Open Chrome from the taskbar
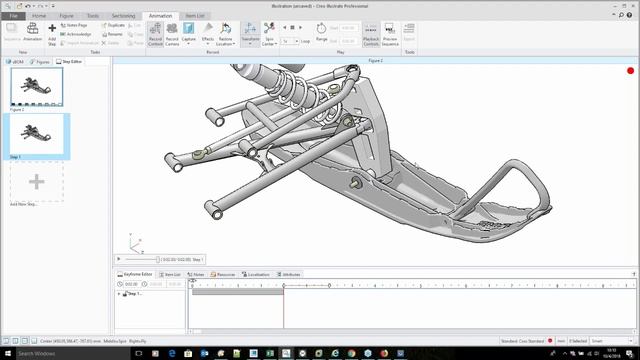 pos(351,353)
